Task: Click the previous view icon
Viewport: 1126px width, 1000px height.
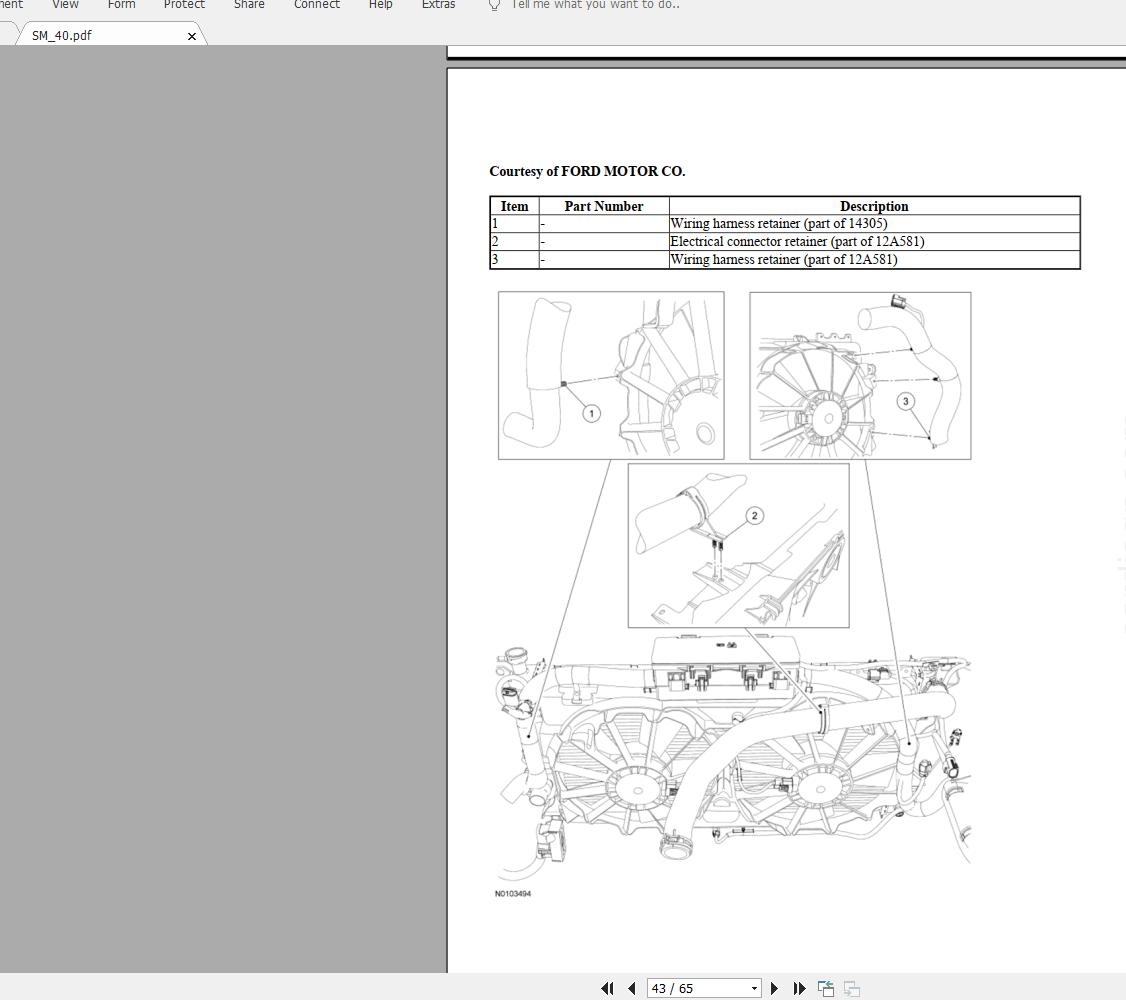Action: (x=826, y=989)
